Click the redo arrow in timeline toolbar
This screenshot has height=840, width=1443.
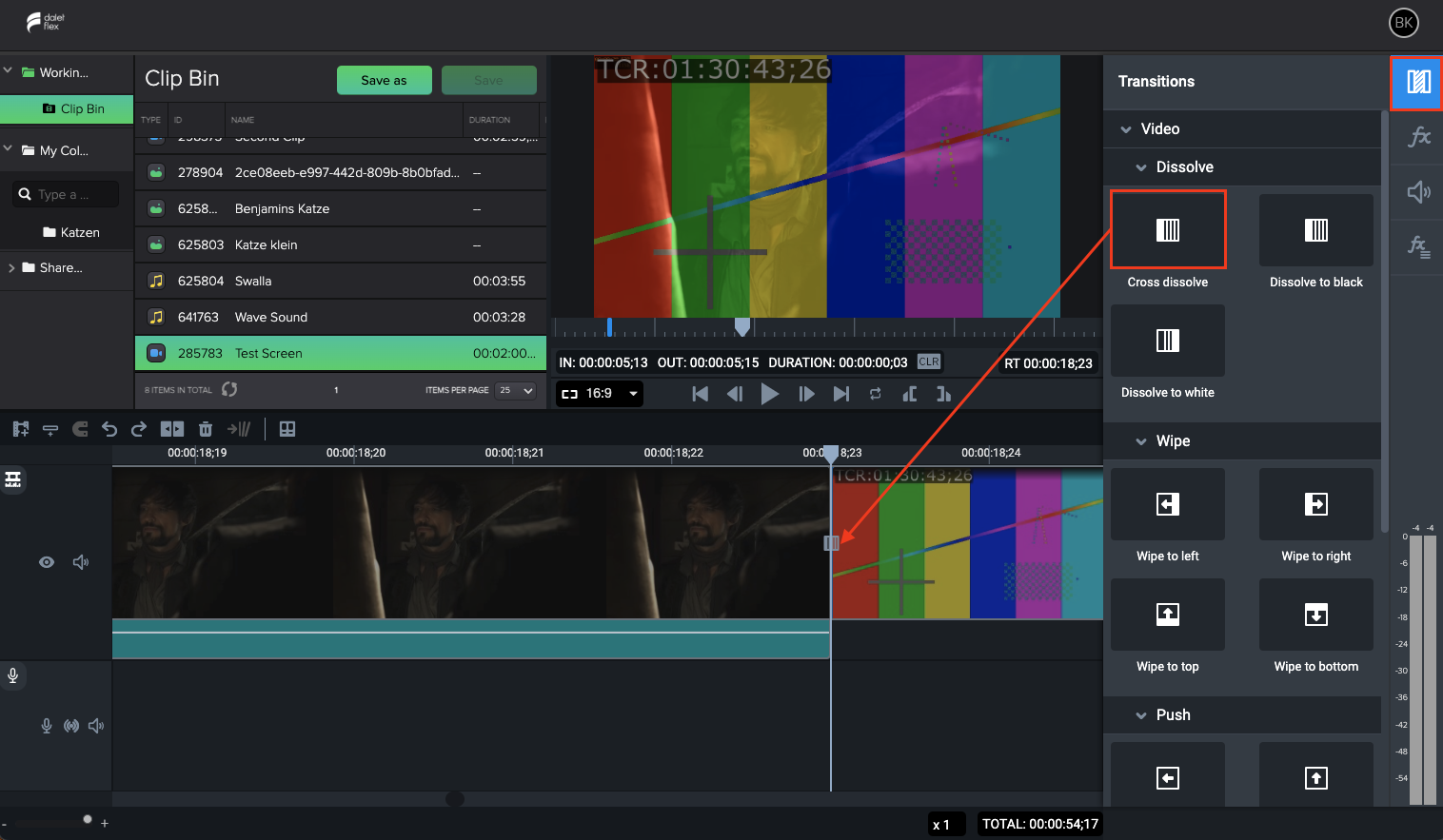tap(139, 429)
